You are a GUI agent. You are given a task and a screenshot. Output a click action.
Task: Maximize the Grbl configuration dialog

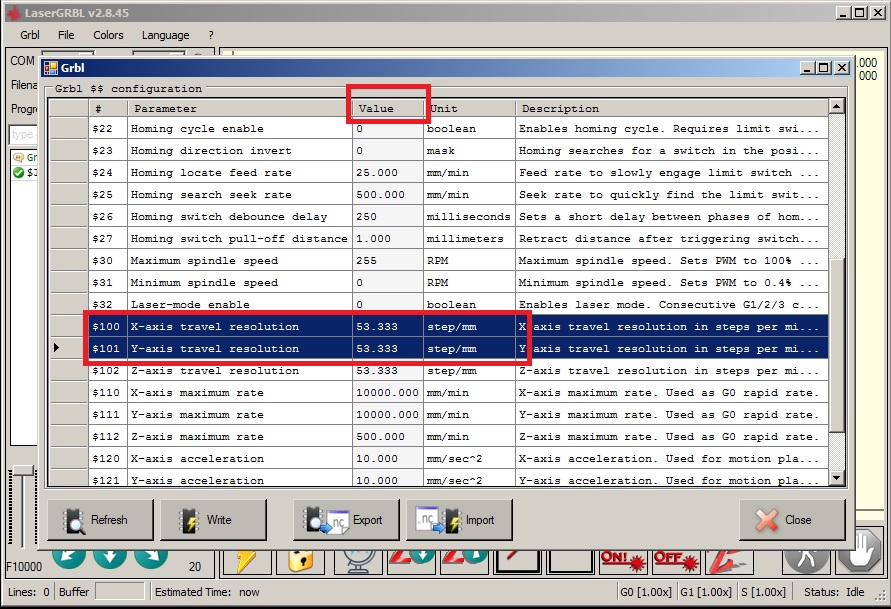point(823,68)
